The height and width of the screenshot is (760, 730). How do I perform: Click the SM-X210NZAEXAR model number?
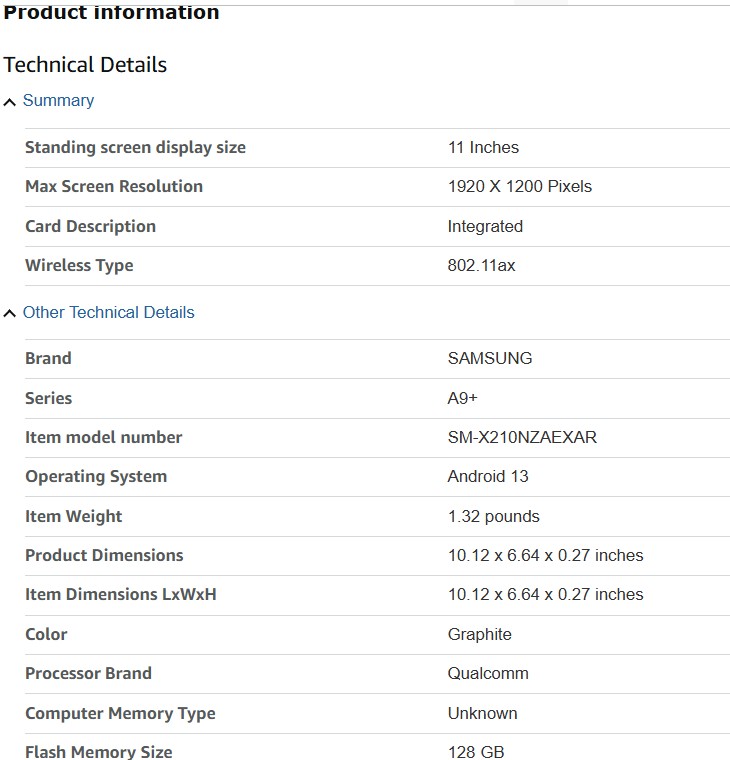click(x=522, y=438)
